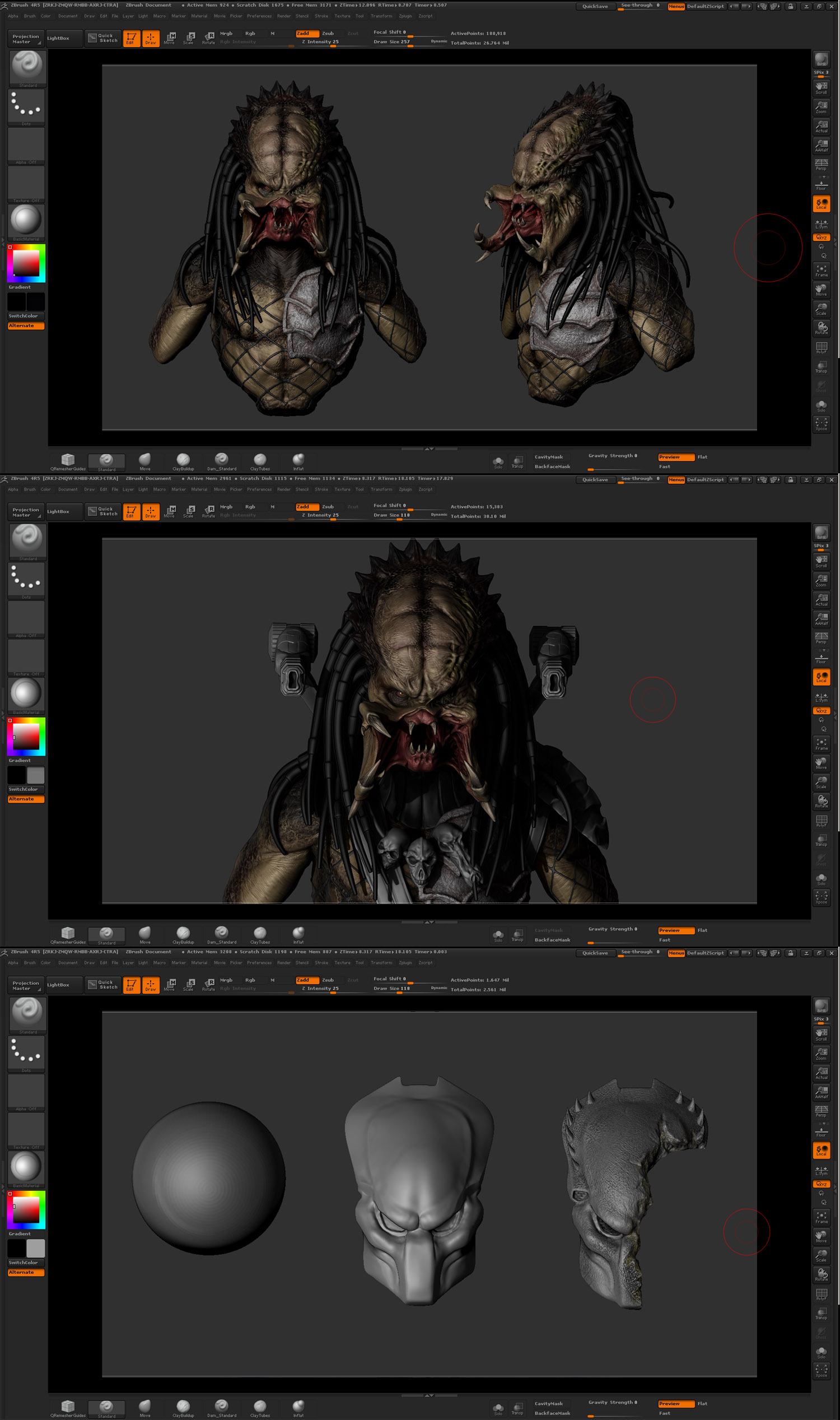The height and width of the screenshot is (1420, 840).
Task: Pick bottom-shelf Move brush in shoulder-cannon window
Action: 145,935
